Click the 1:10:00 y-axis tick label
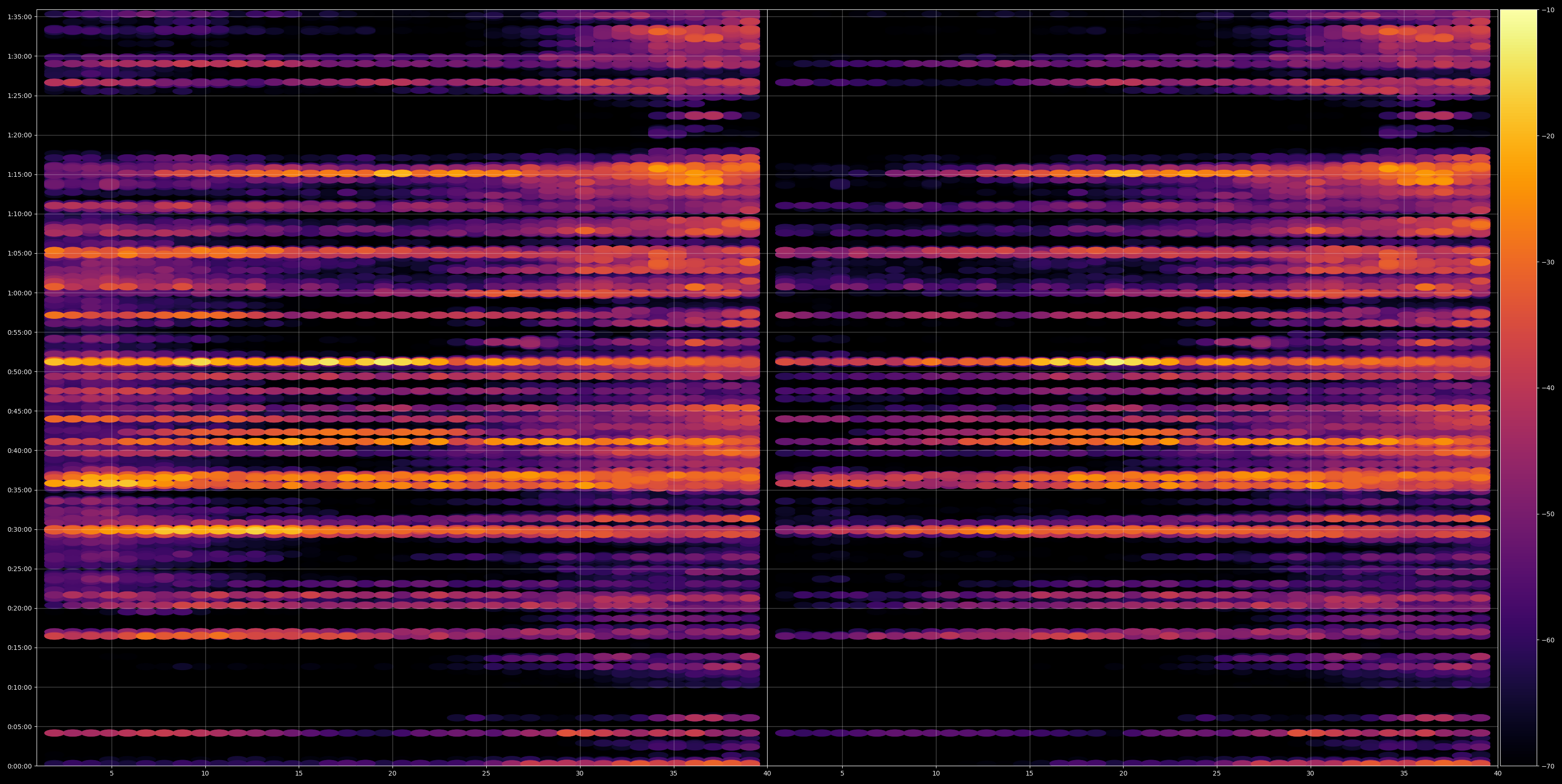Viewport: 1562px width, 784px height. 19,214
